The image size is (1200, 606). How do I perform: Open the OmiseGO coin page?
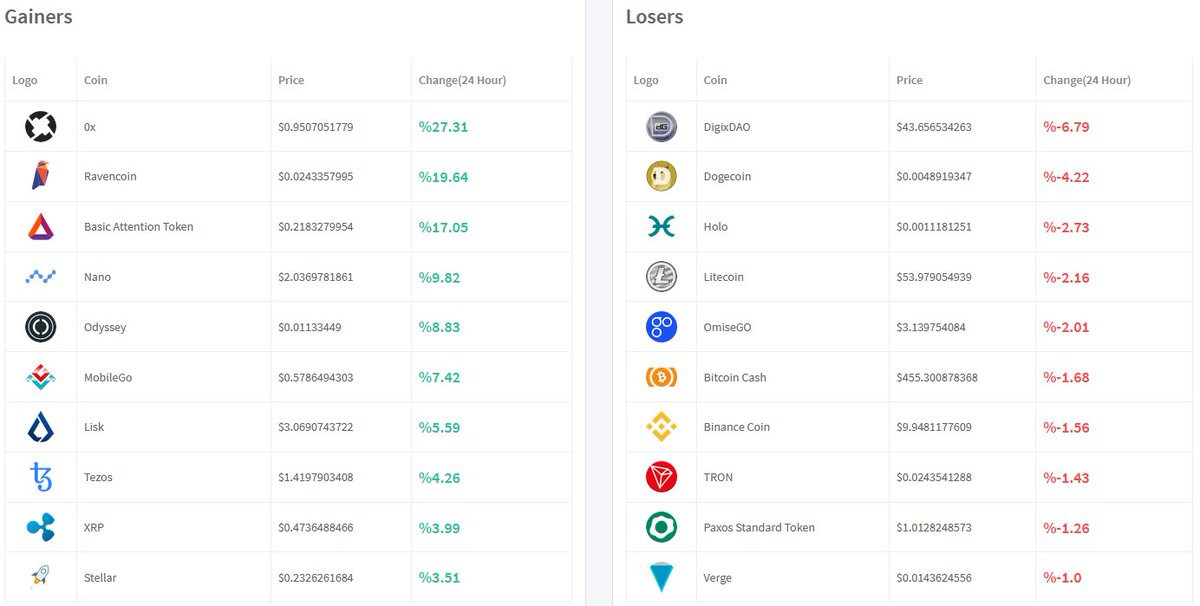click(x=728, y=326)
